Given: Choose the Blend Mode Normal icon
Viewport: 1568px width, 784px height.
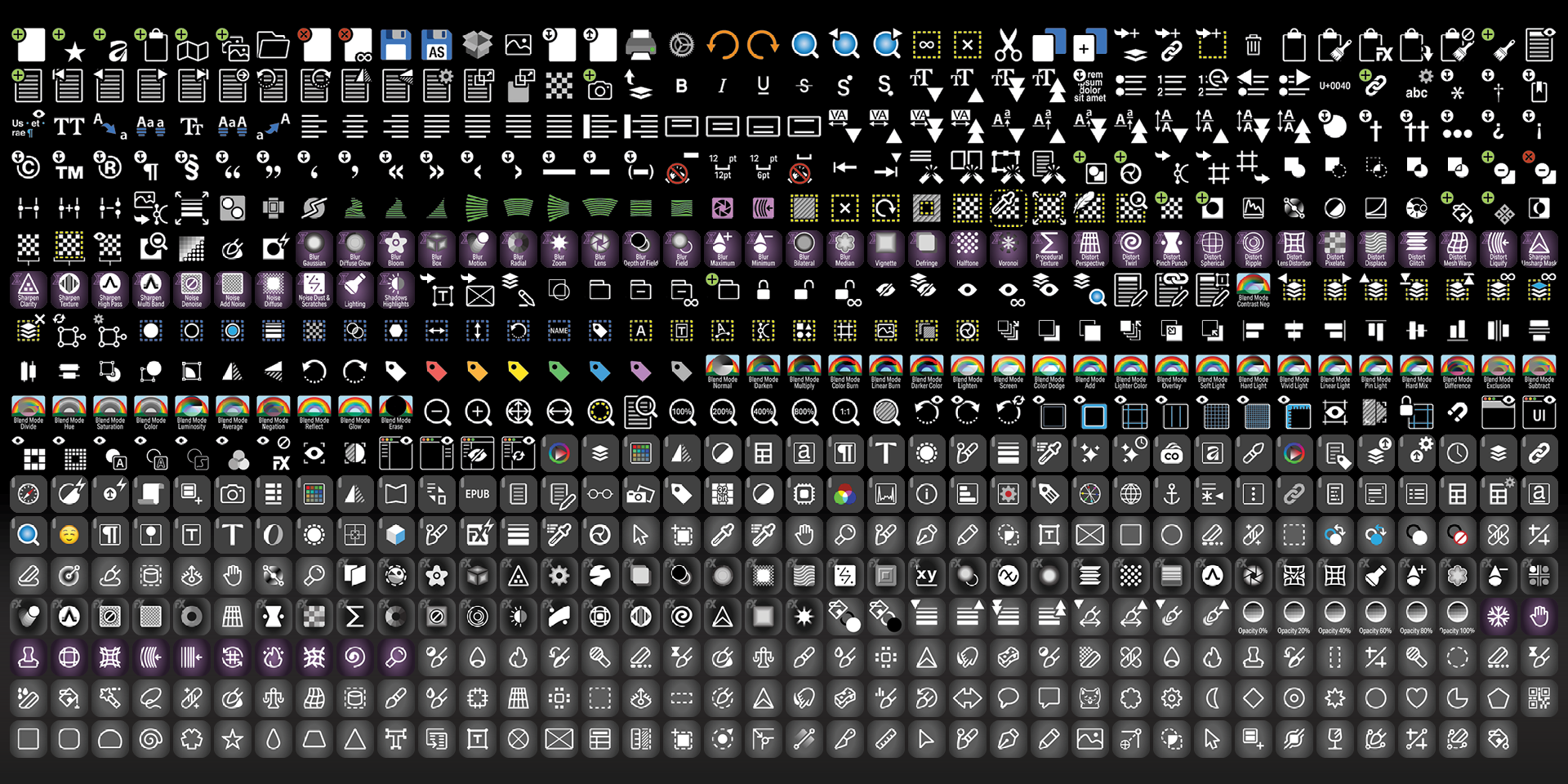Looking at the screenshot, I should click(x=723, y=372).
